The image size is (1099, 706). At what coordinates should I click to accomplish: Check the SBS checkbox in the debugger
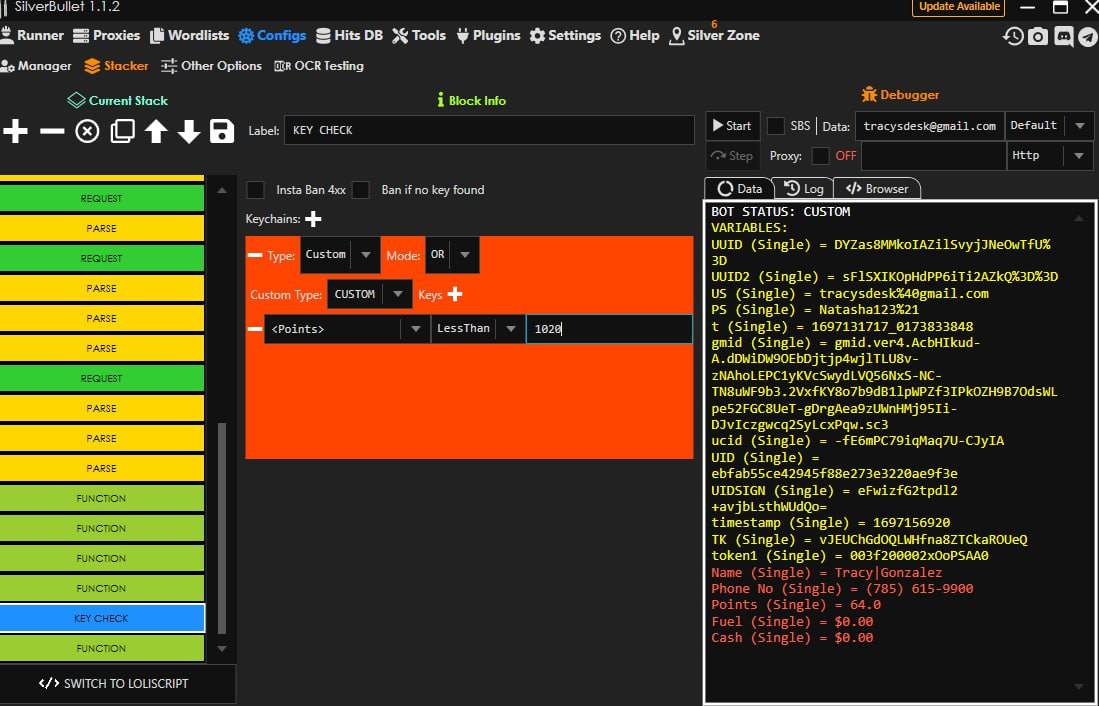pos(776,126)
